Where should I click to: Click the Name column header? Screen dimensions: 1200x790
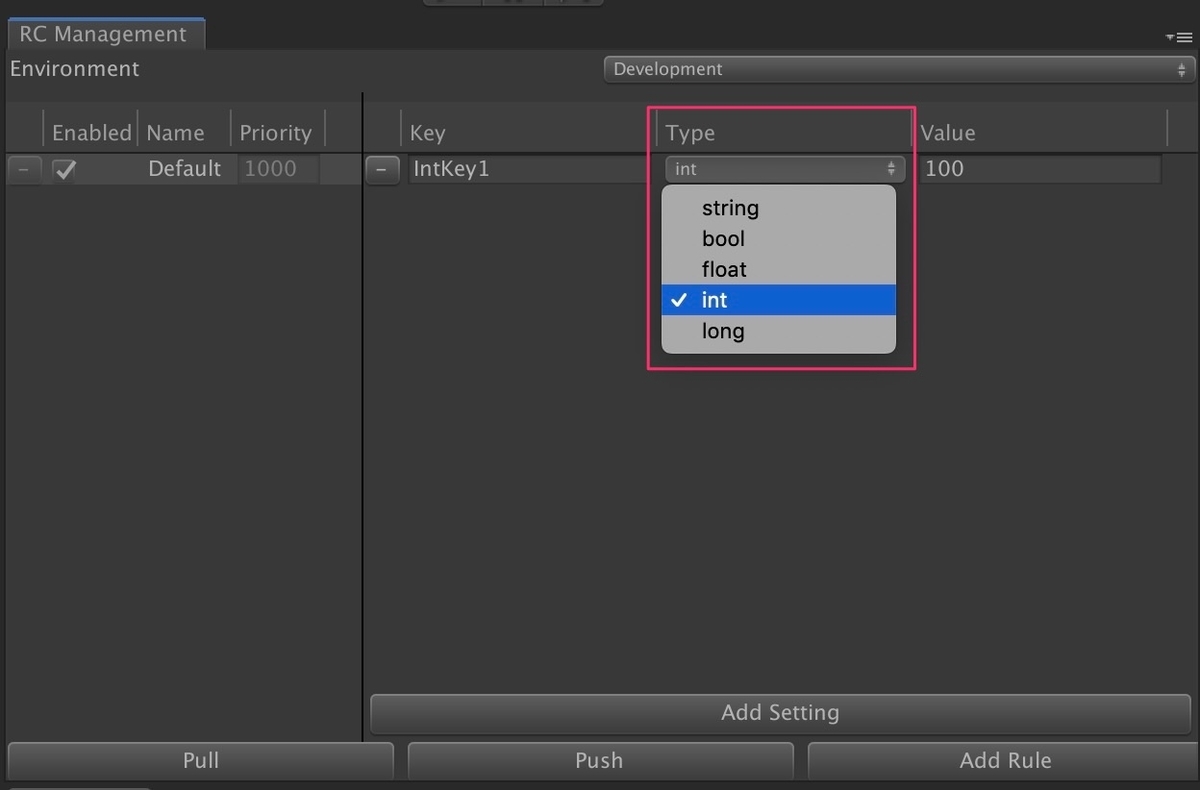tap(175, 133)
